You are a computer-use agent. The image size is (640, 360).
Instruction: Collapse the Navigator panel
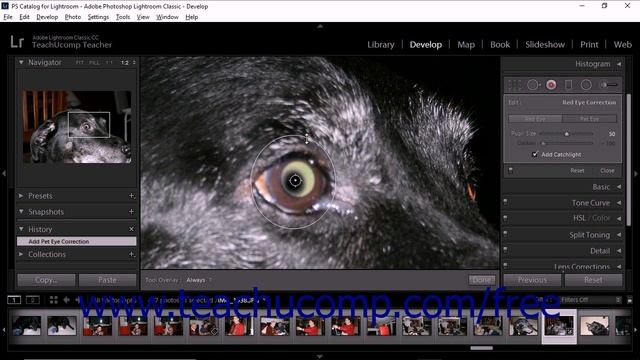(21, 62)
